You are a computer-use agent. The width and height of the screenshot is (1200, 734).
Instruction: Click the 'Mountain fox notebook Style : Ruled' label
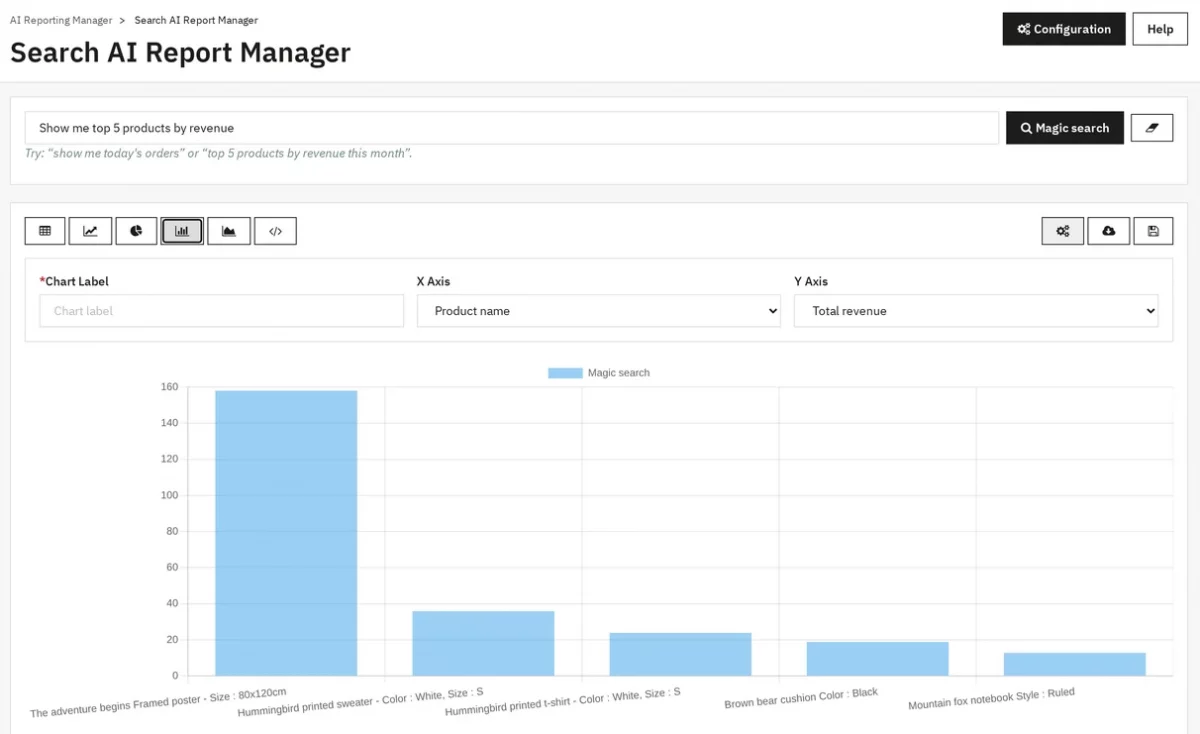coord(991,698)
